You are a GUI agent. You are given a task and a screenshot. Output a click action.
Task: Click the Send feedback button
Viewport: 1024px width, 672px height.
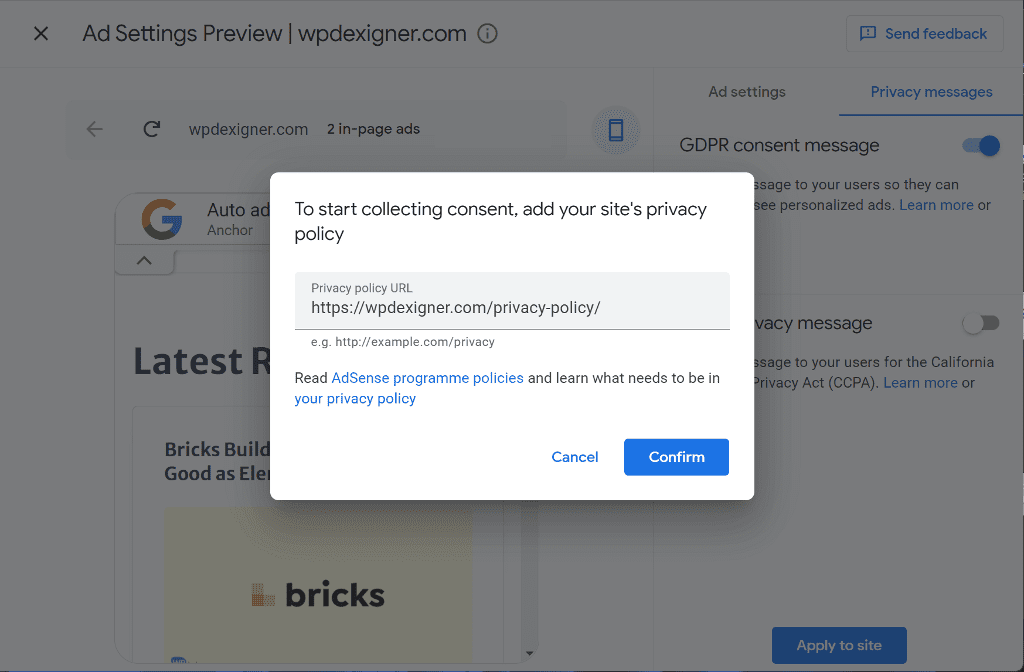click(x=923, y=34)
